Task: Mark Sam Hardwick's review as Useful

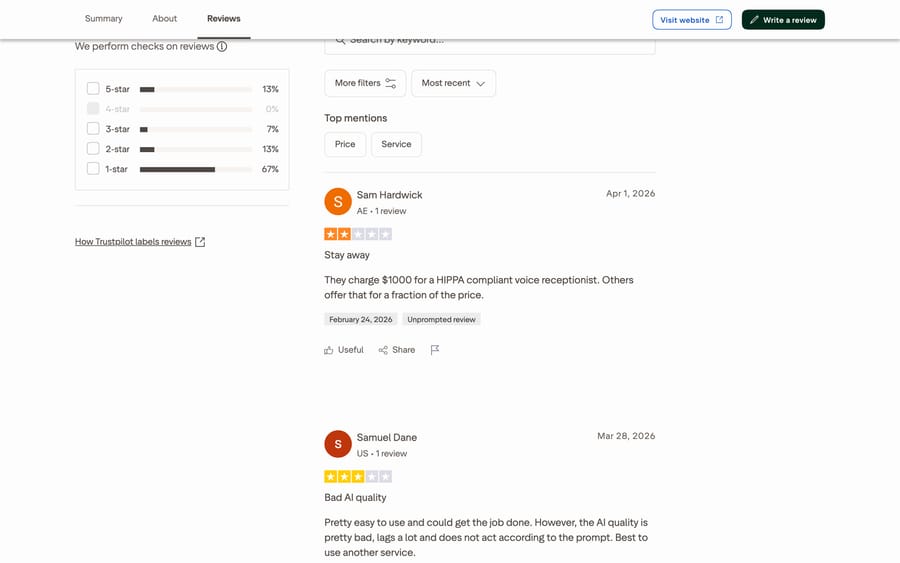Action: pyautogui.click(x=344, y=350)
